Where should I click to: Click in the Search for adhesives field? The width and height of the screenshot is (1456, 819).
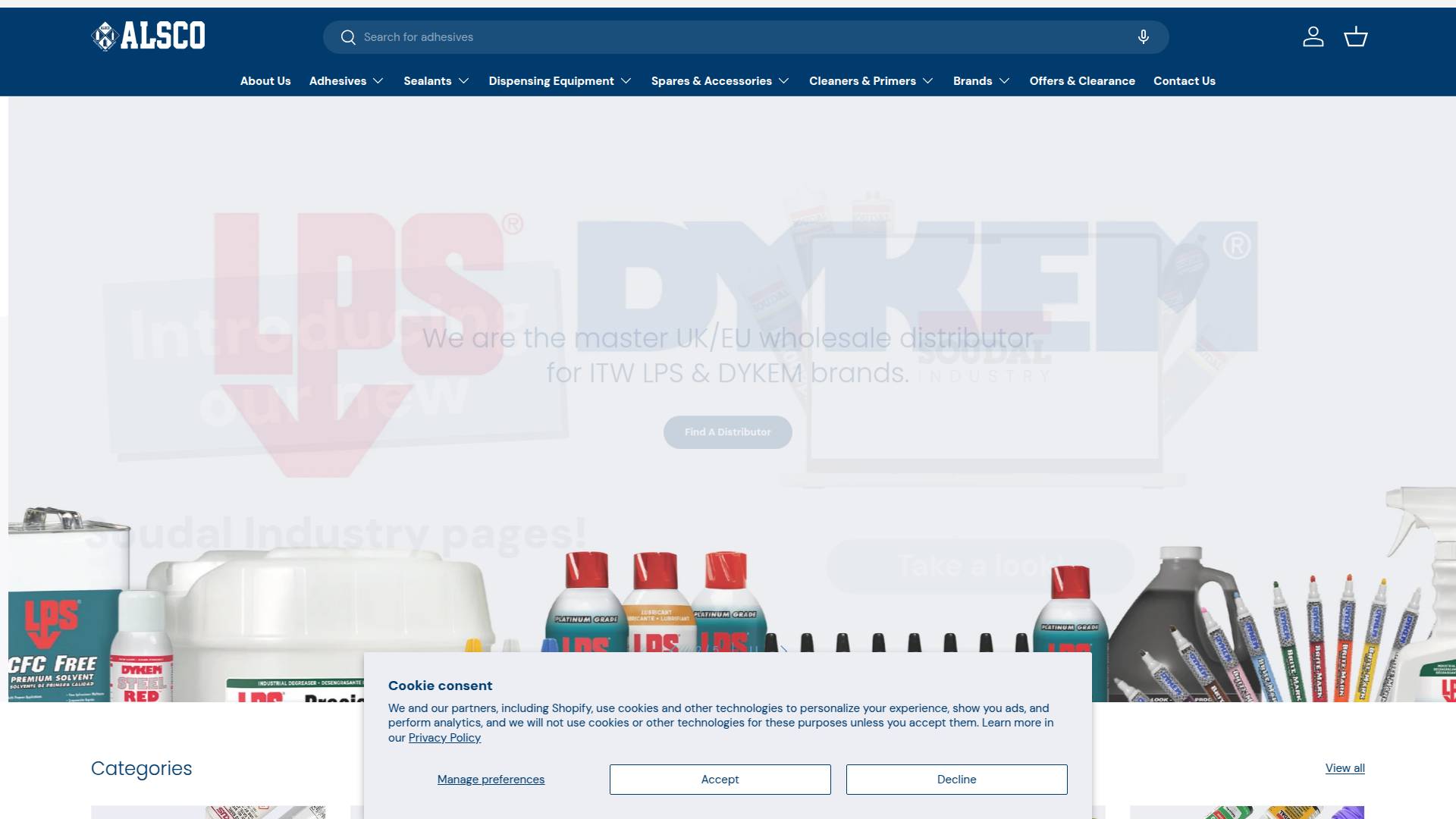pyautogui.click(x=743, y=37)
